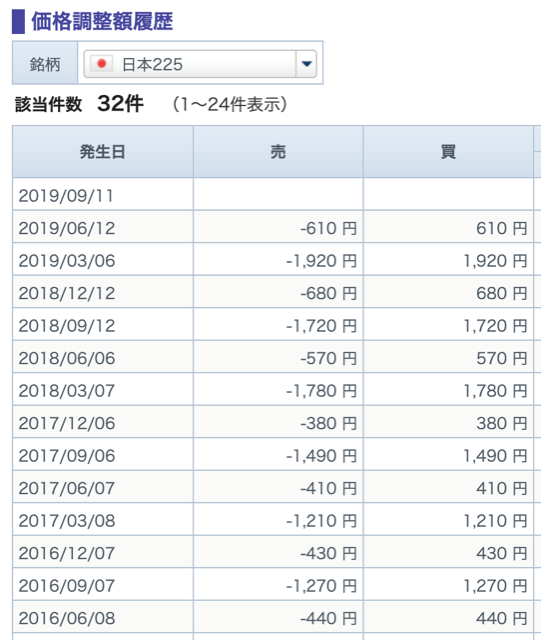Select date 2018/03/07

pos(67,391)
